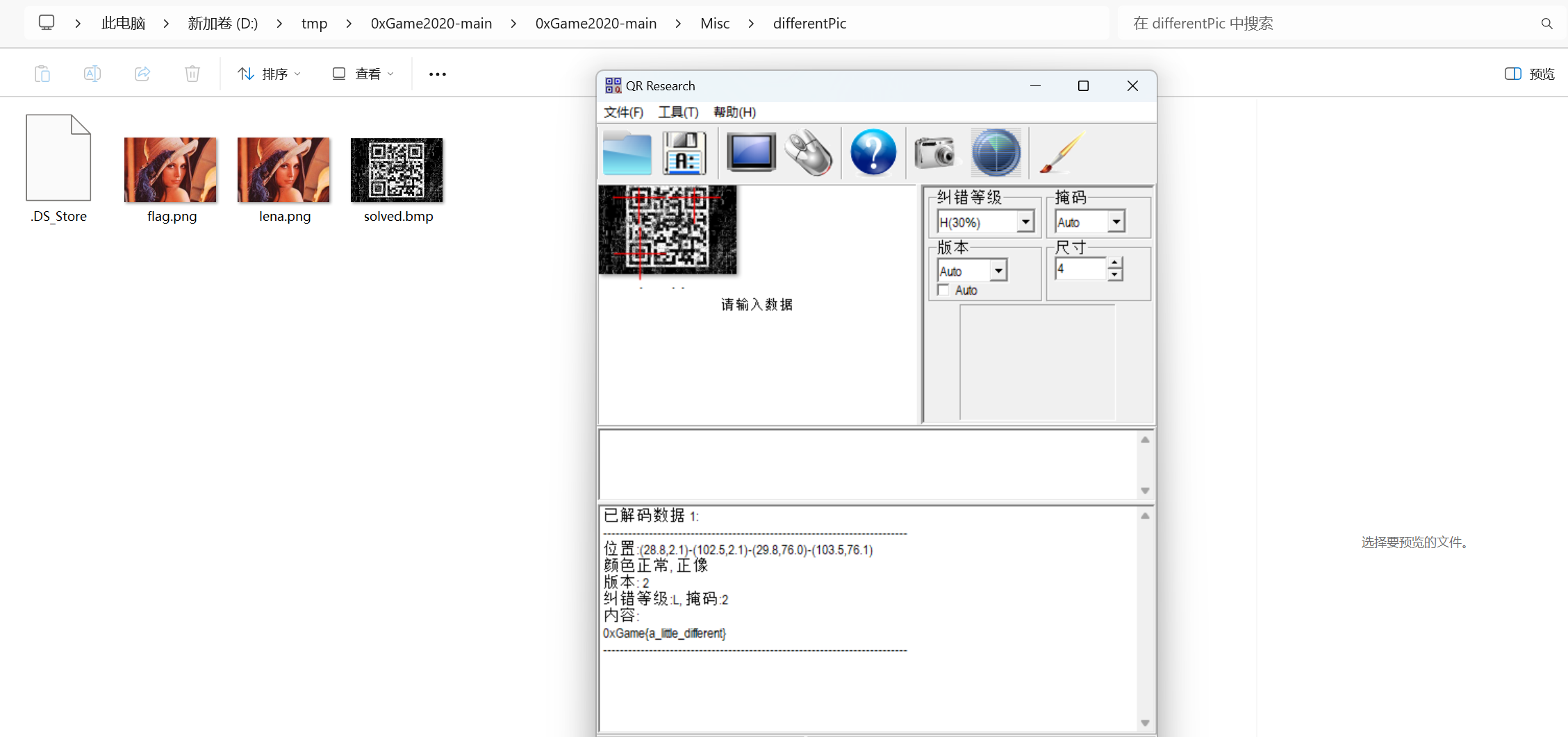Image resolution: width=1568 pixels, height=737 pixels.
Task: Select the flag.png thumbnail
Action: 171,169
